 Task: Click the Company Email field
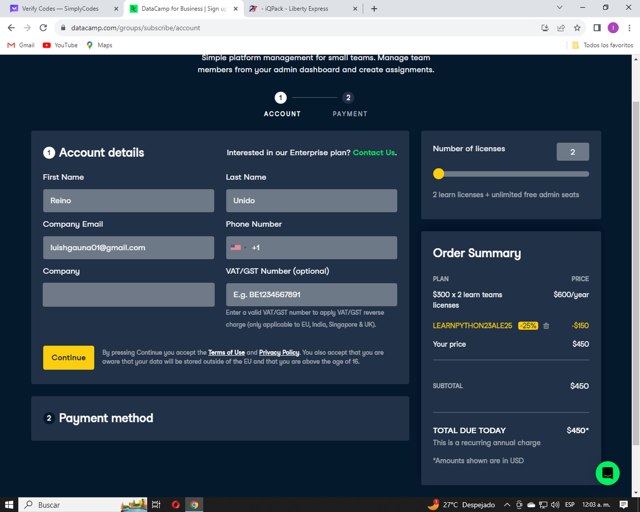pyautogui.click(x=128, y=247)
